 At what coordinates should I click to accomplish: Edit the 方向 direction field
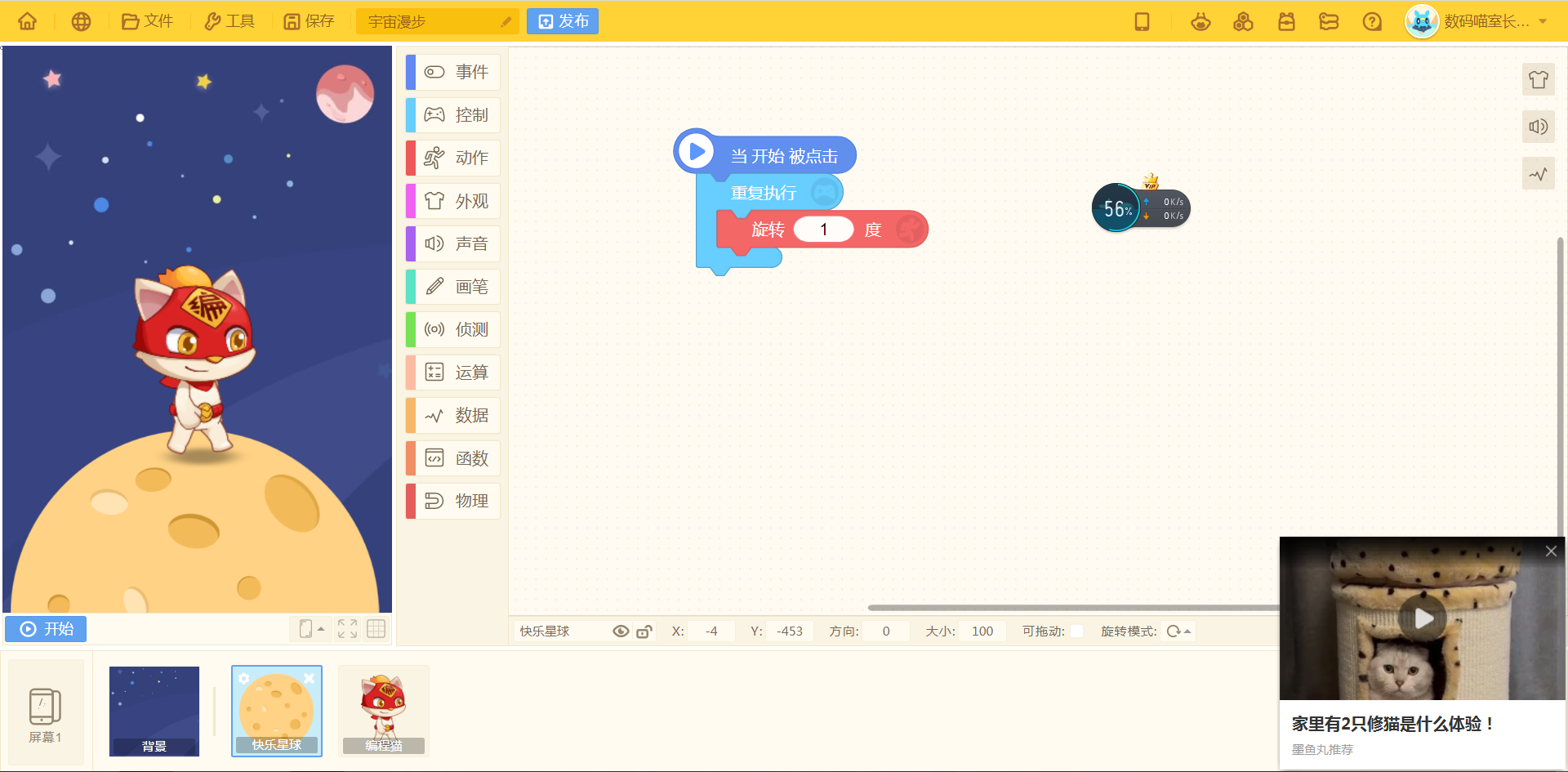pos(886,631)
